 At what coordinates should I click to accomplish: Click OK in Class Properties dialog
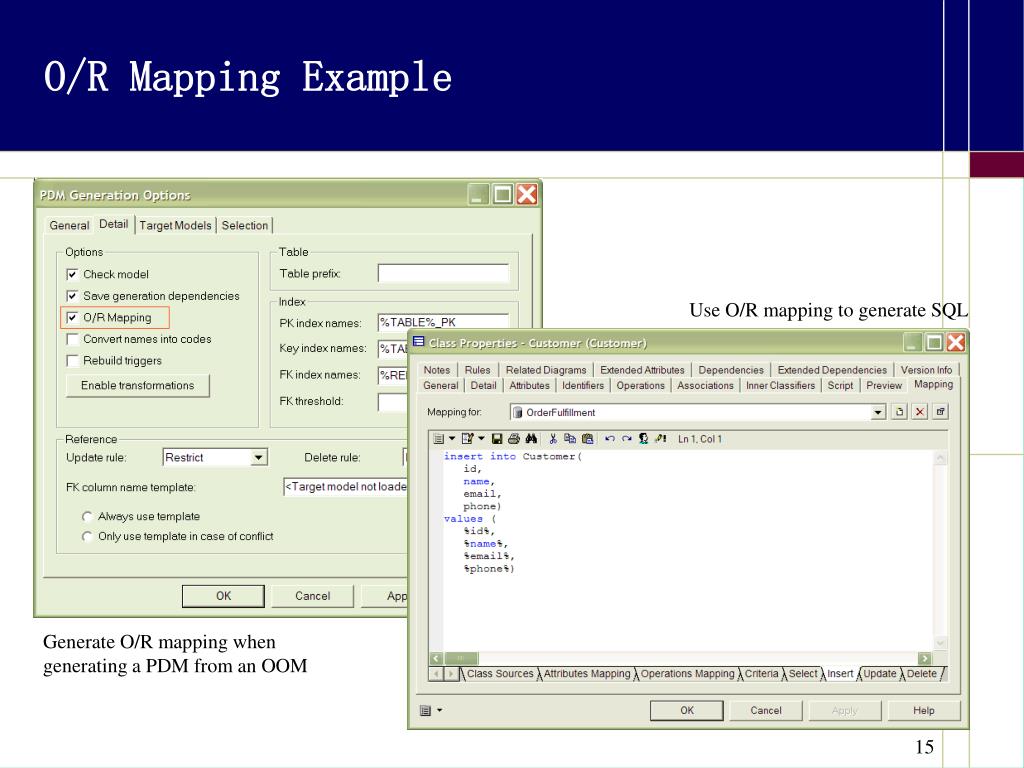687,710
